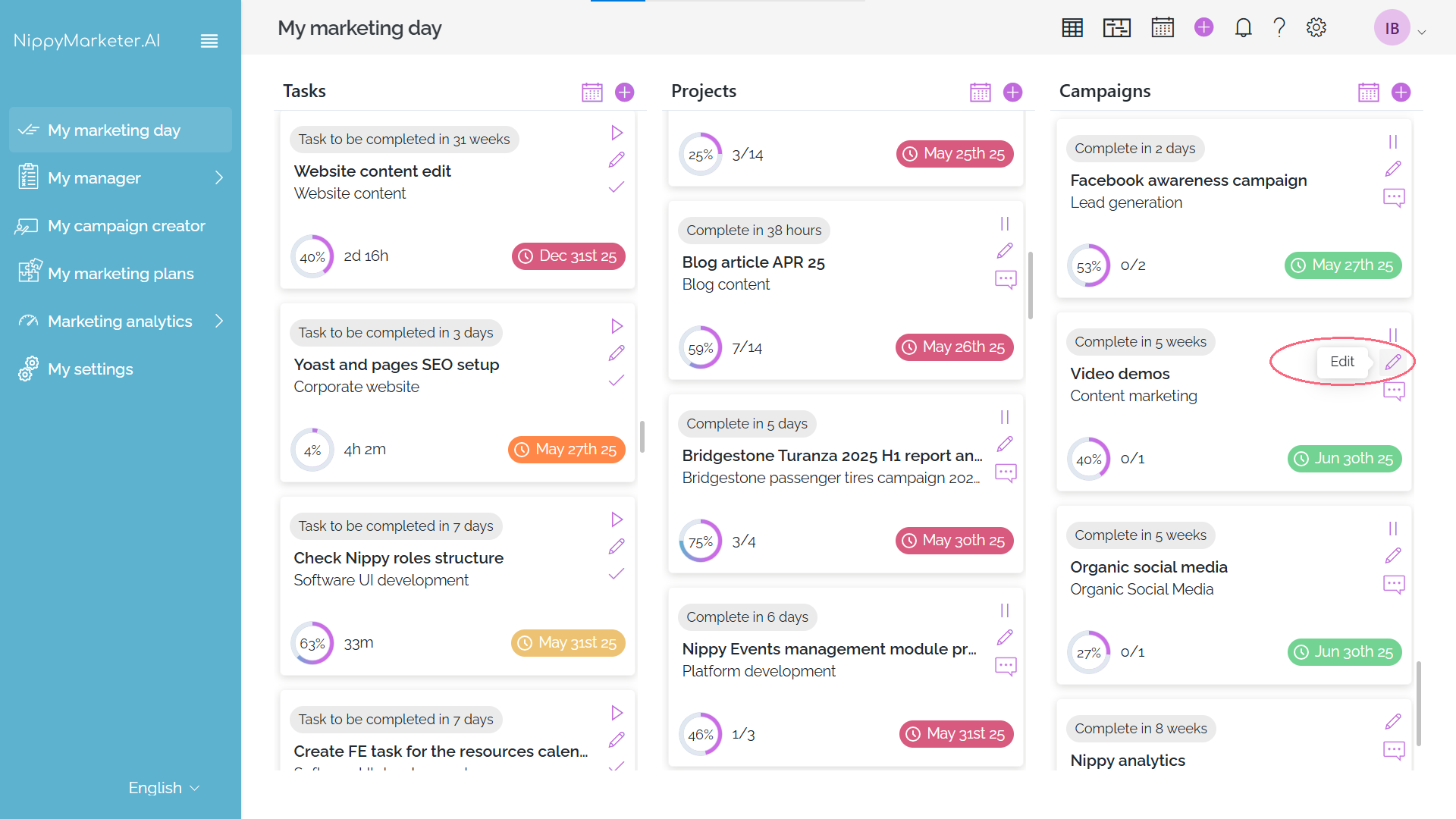Open the IB user account dropdown
Viewport: 1456px width, 819px height.
pyautogui.click(x=1401, y=29)
